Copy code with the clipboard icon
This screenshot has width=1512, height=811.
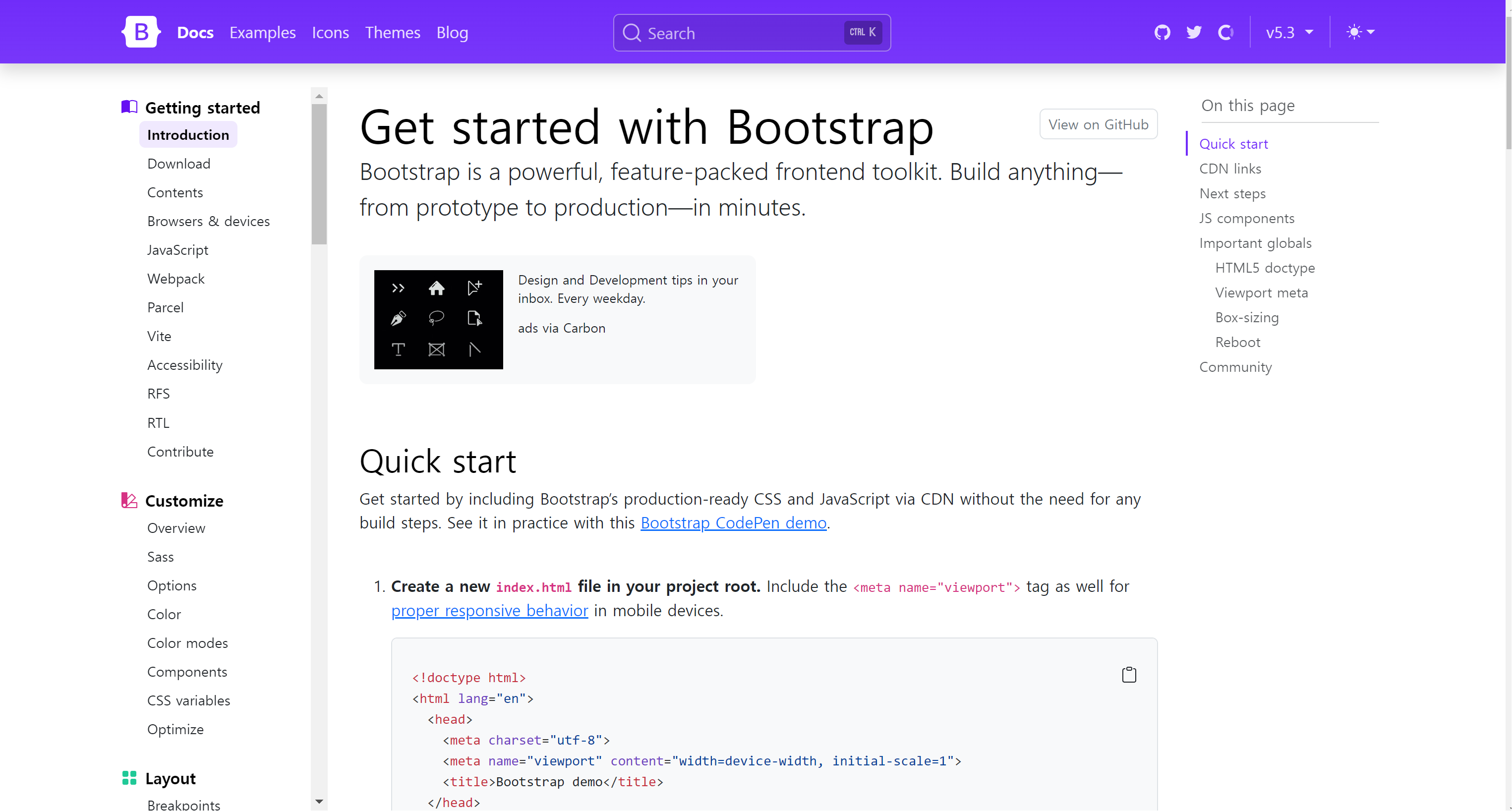coord(1129,675)
